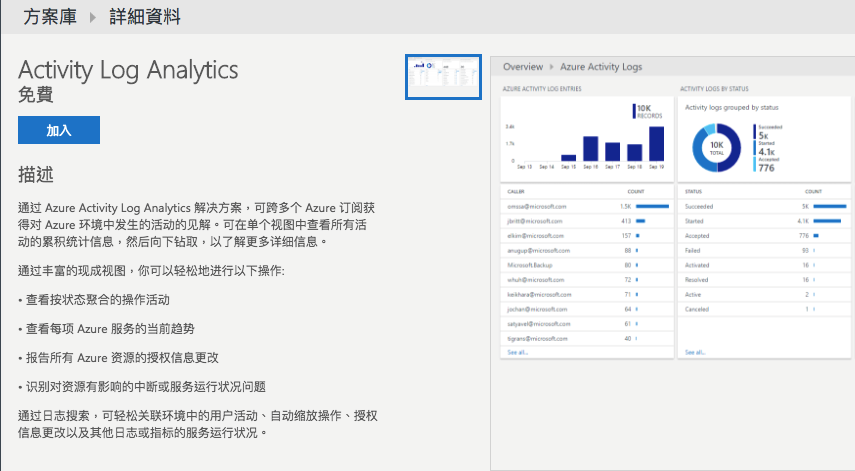
Task: Click the status donut chart
Action: point(716,148)
